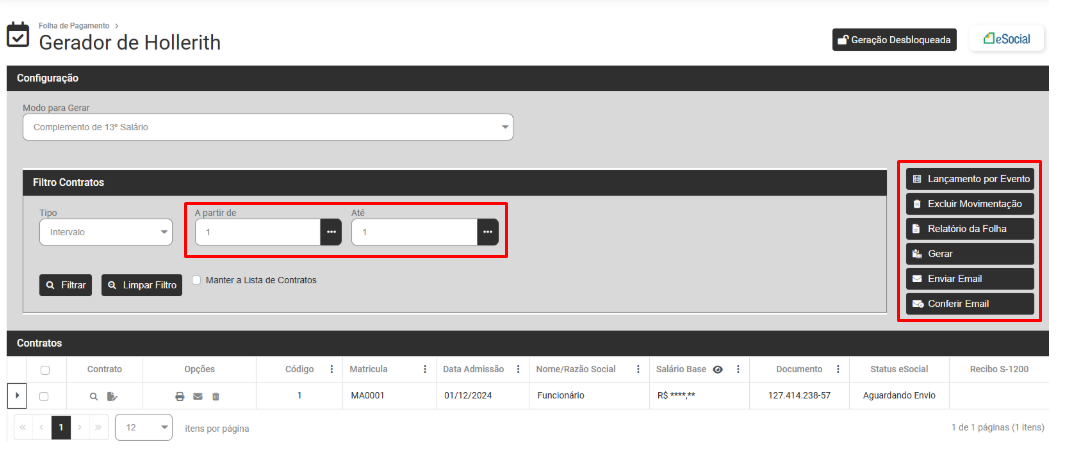The width and height of the screenshot is (1065, 455).
Task: Open the Matricula column menu
Action: (x=425, y=369)
